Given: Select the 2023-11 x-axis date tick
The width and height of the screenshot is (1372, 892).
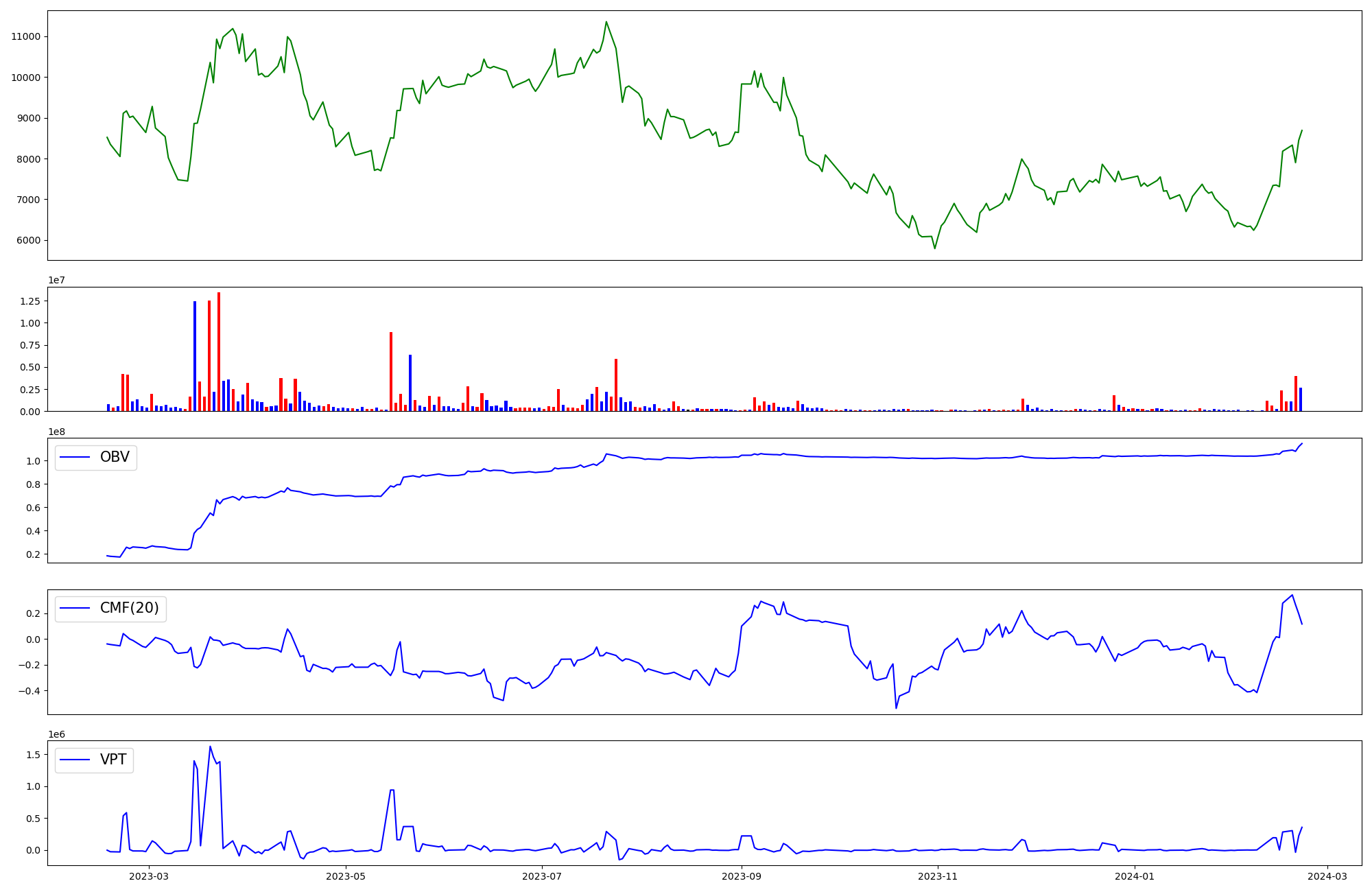Looking at the screenshot, I should coord(938,876).
